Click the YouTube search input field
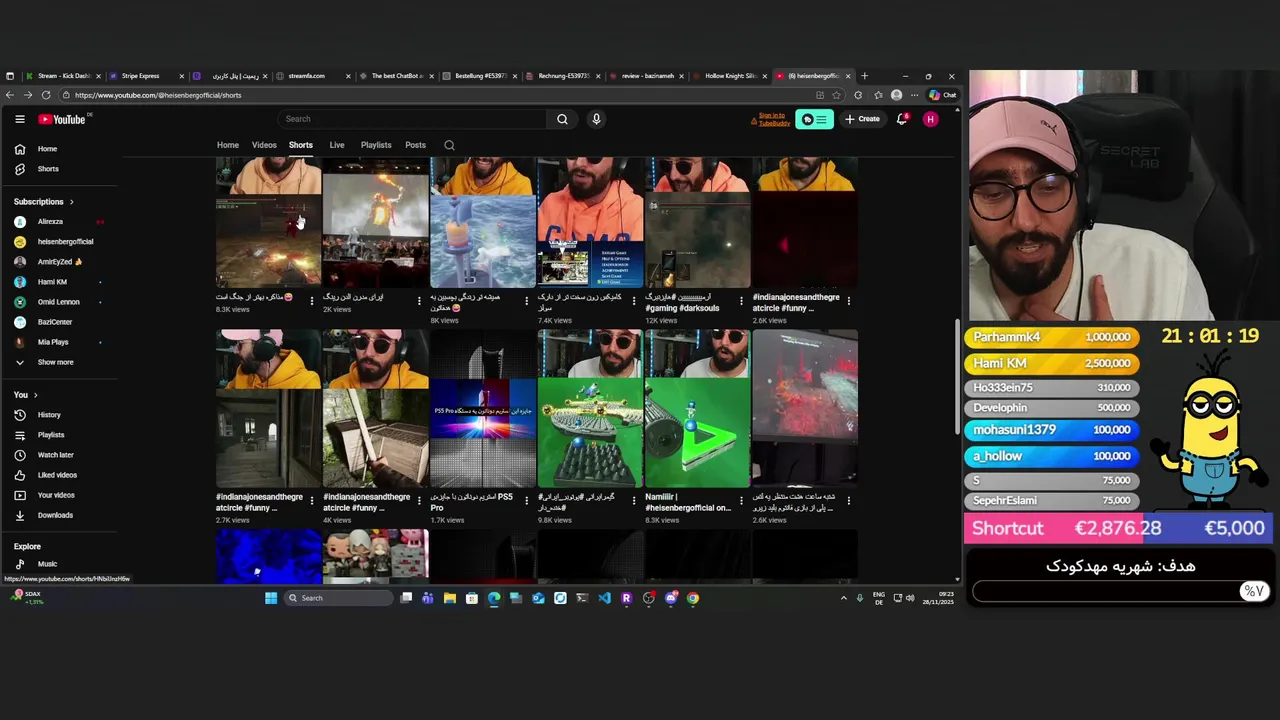This screenshot has width=1280, height=720. coord(413,119)
